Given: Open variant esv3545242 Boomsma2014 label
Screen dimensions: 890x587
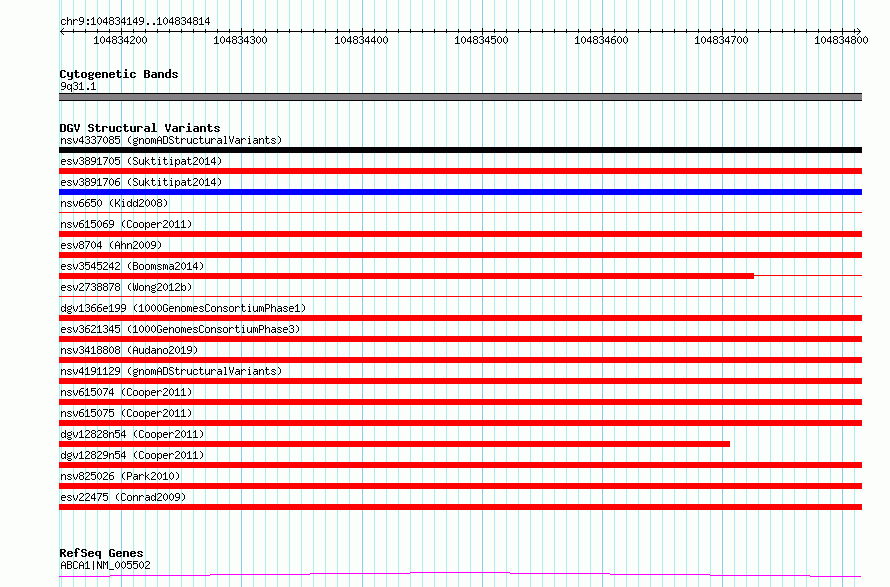Looking at the screenshot, I should (x=132, y=266).
